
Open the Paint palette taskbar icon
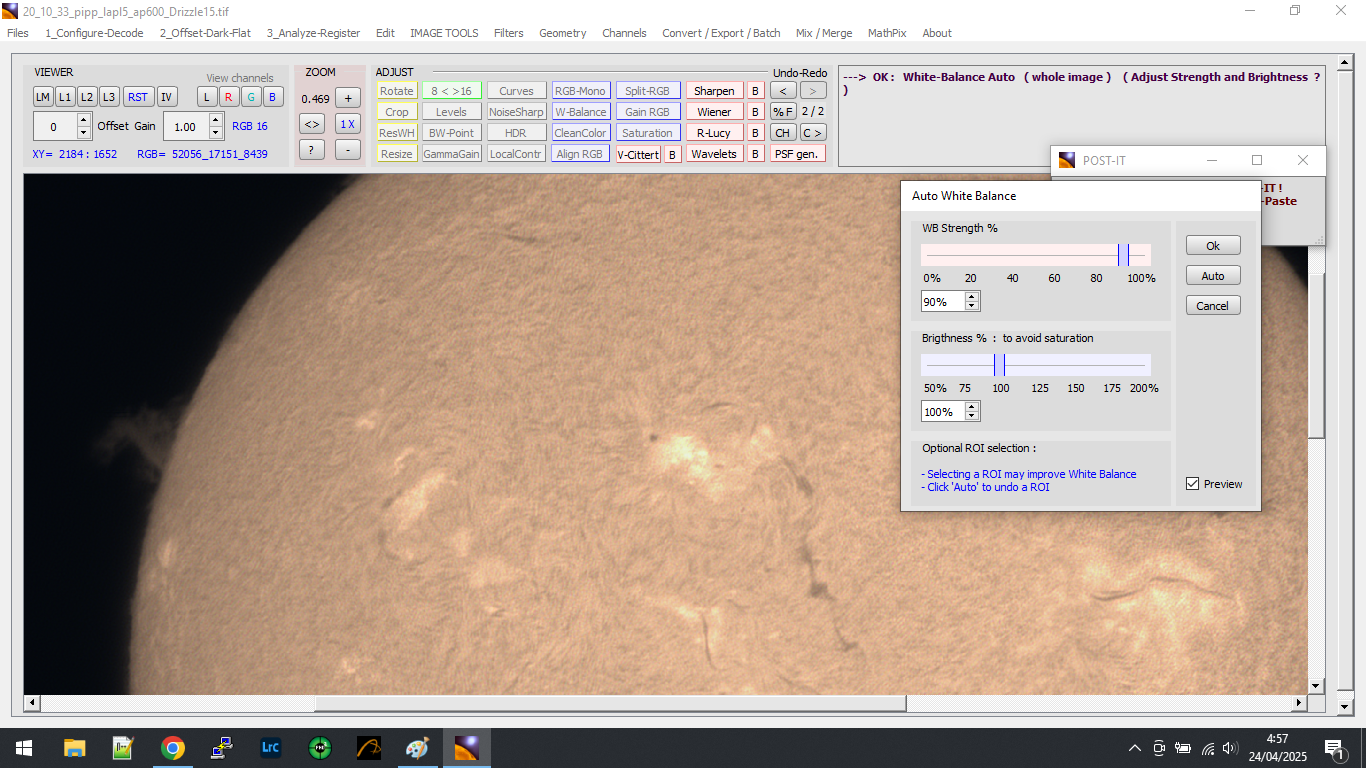(x=417, y=748)
